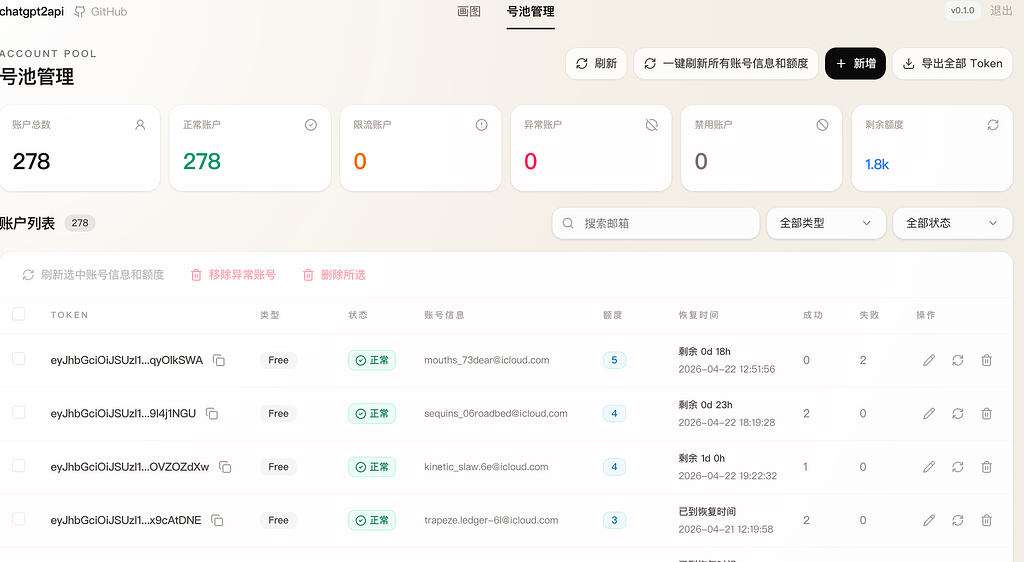Click email mouths_73dear@icloud.com
The height and width of the screenshot is (562, 1024).
pyautogui.click(x=487, y=360)
